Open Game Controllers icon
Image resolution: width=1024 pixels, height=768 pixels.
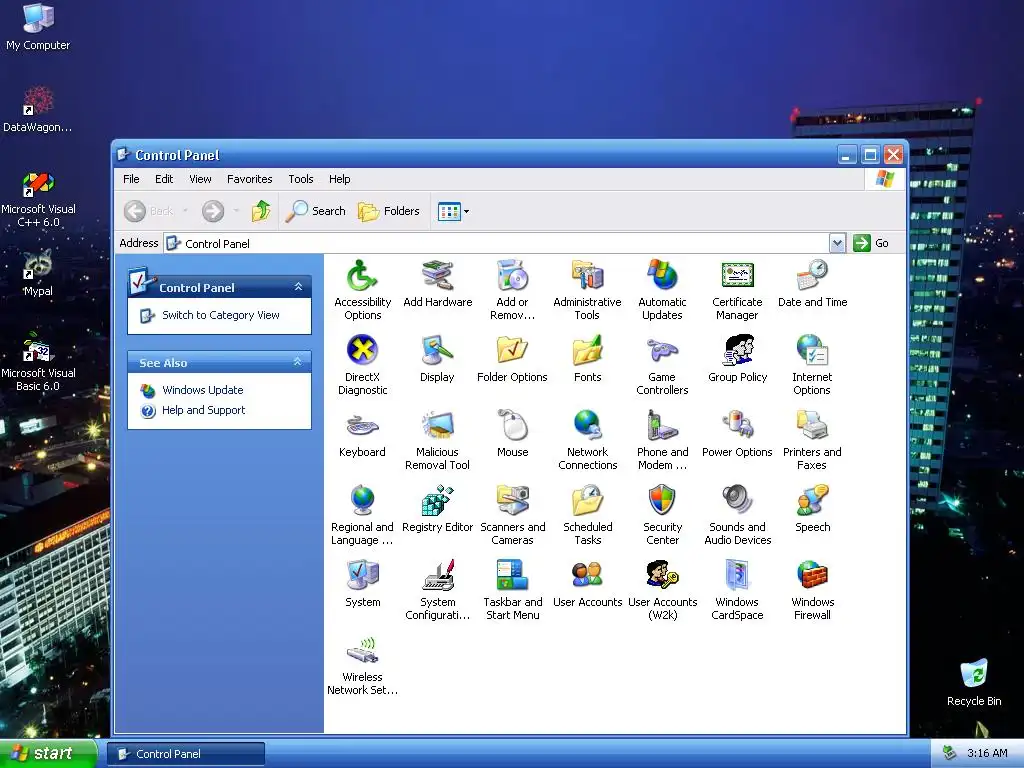click(662, 364)
